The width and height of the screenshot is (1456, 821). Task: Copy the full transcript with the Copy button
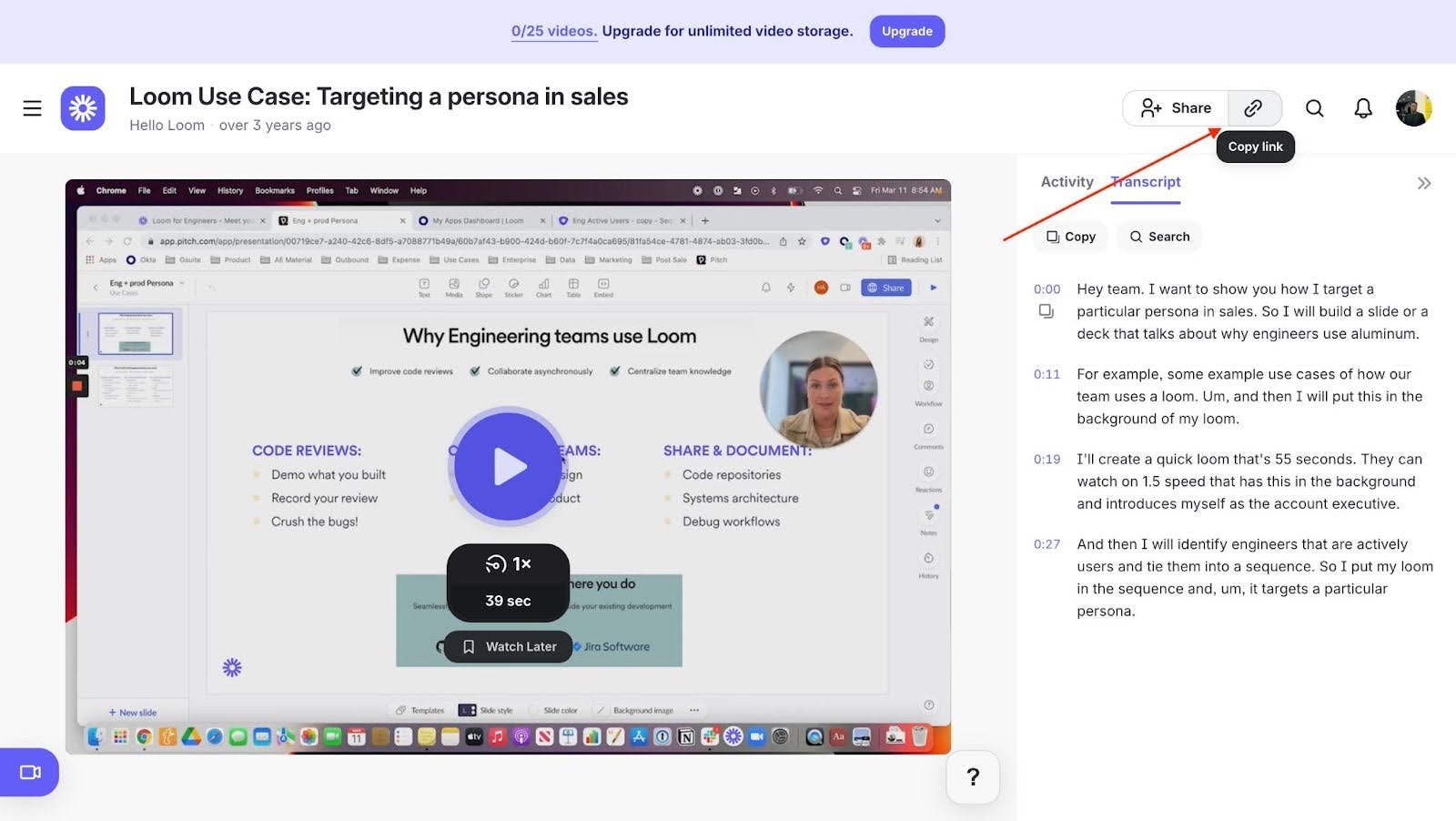(1071, 237)
